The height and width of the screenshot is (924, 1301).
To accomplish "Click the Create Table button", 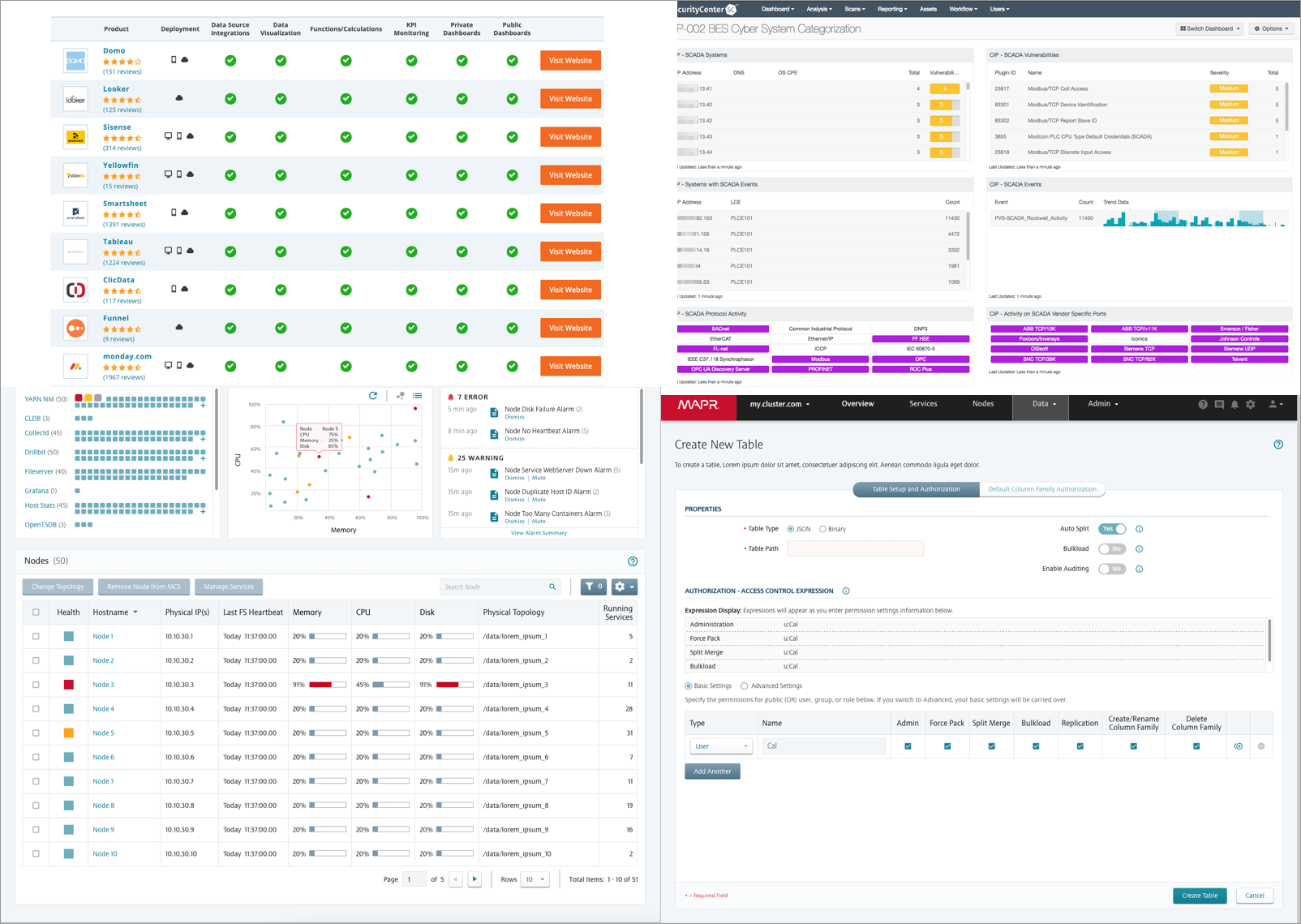I will point(1199,896).
